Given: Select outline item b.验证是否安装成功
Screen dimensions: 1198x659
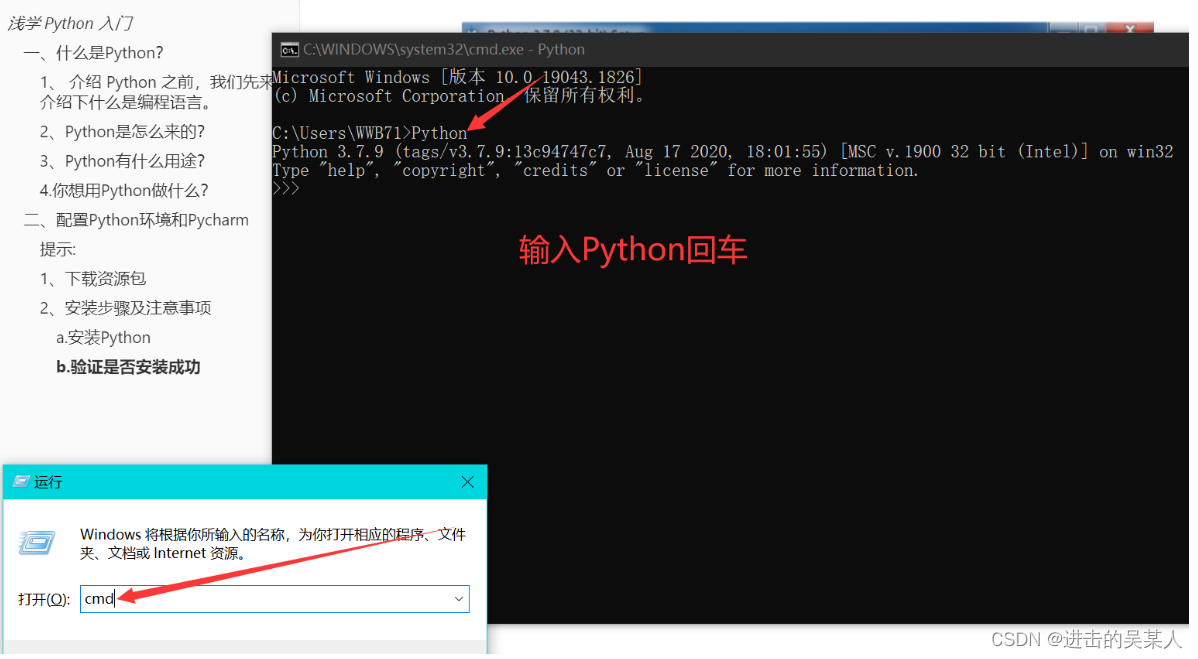Looking at the screenshot, I should [x=128, y=367].
